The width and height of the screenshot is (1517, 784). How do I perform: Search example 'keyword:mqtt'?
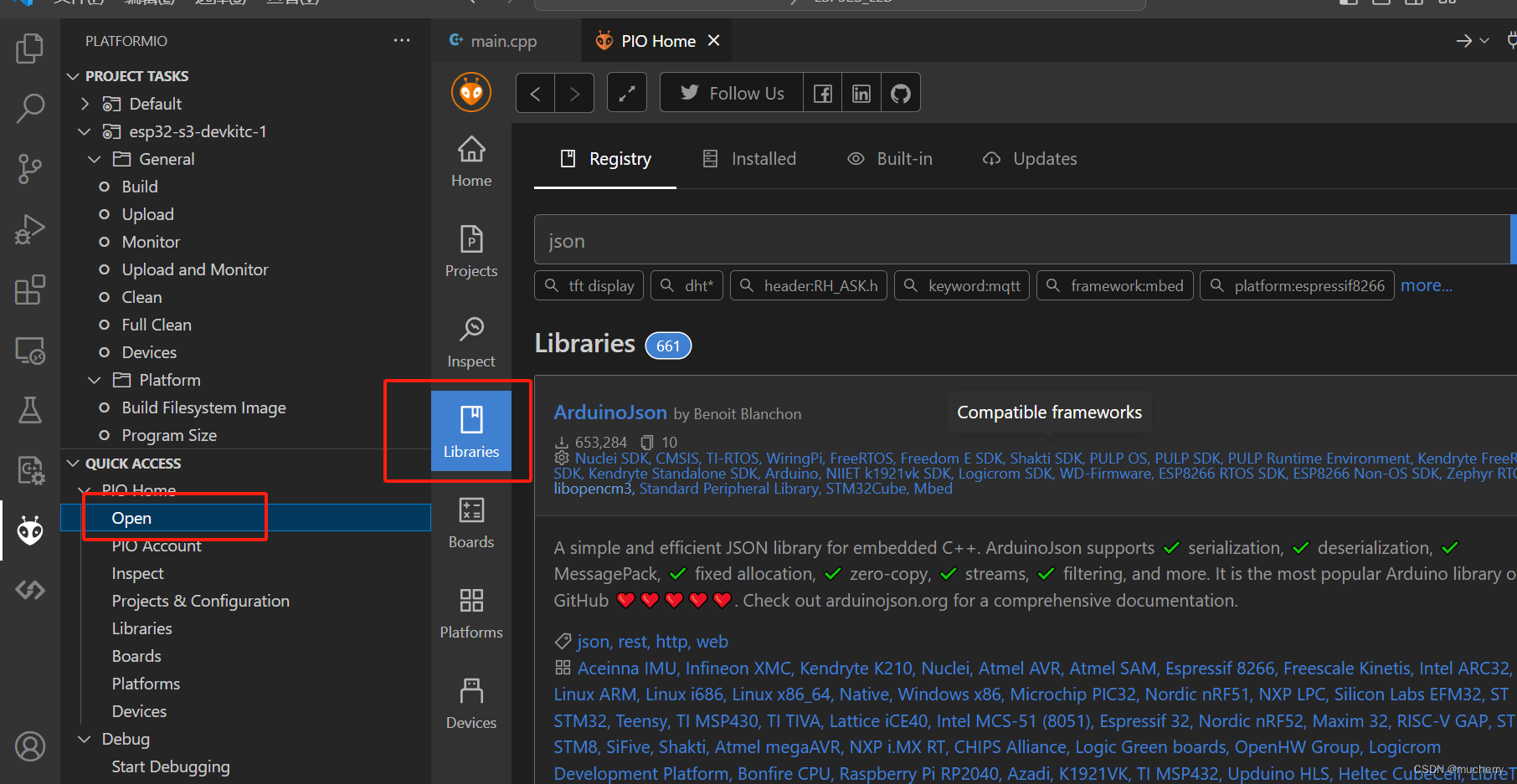click(962, 285)
